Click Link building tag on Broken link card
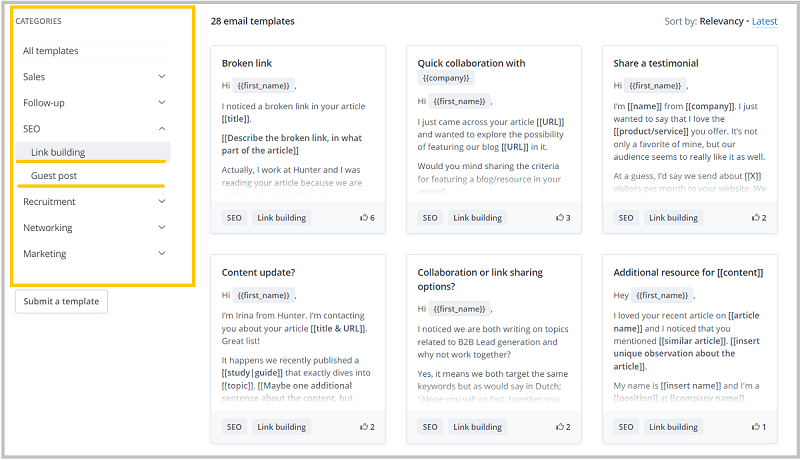Screen dimensions: 800x460 282,218
